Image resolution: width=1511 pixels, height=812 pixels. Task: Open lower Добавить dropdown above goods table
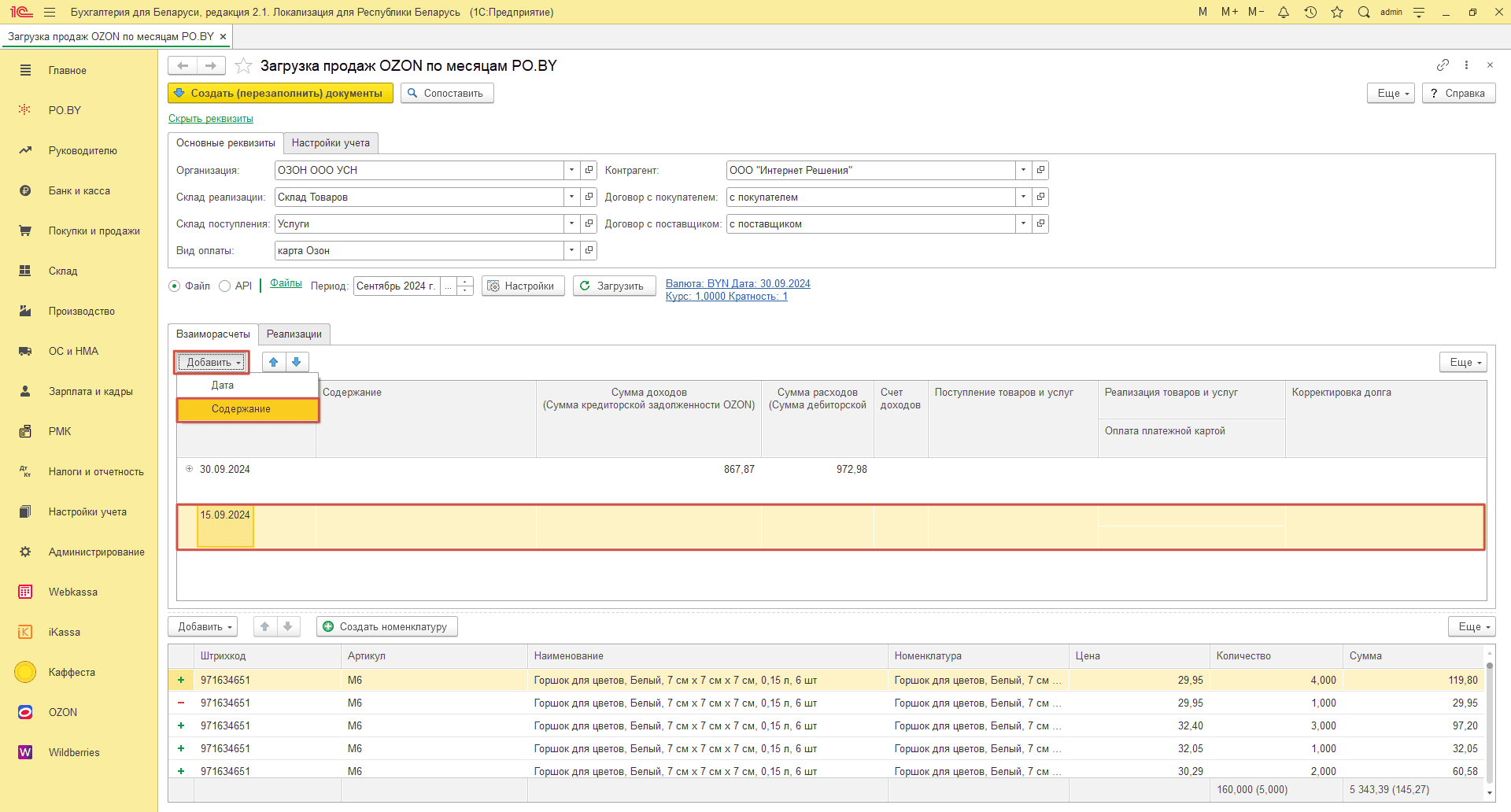[x=203, y=626]
